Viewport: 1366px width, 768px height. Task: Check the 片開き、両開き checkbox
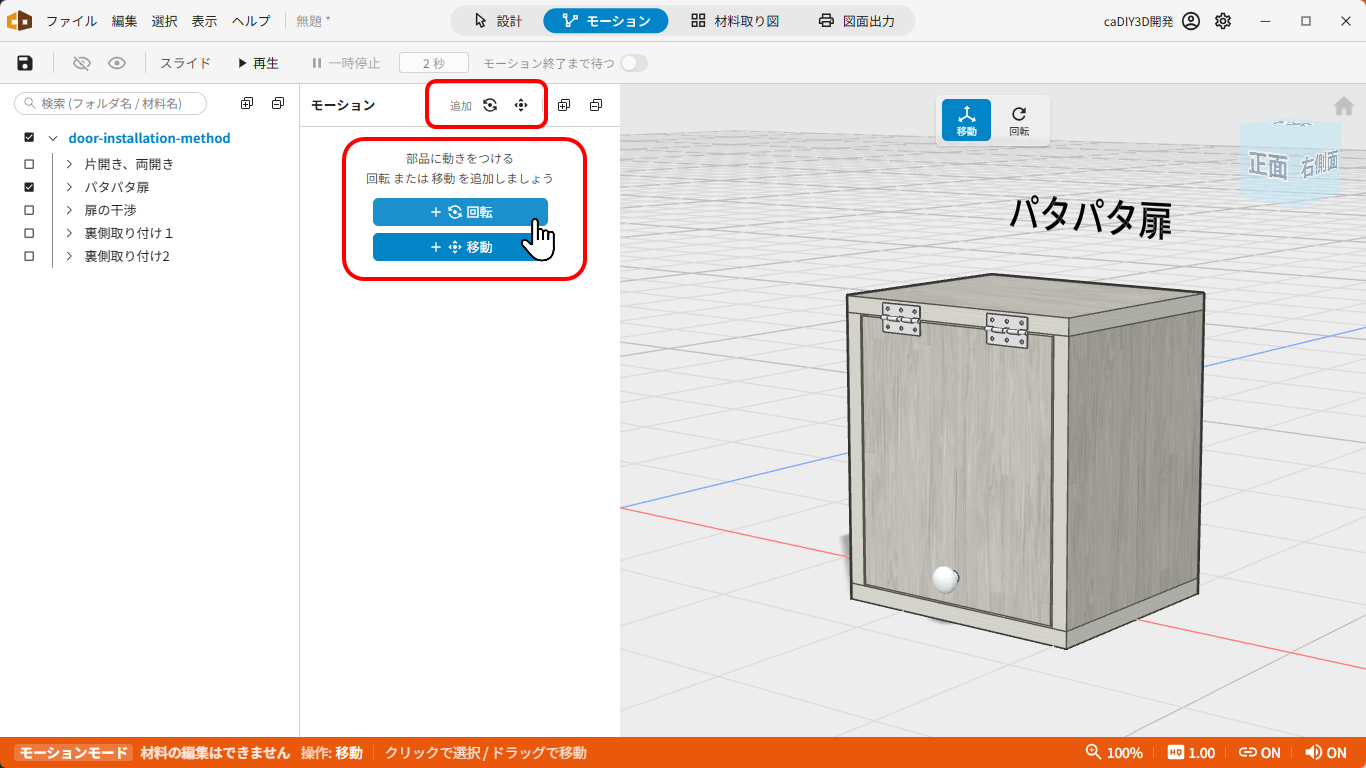(x=29, y=164)
